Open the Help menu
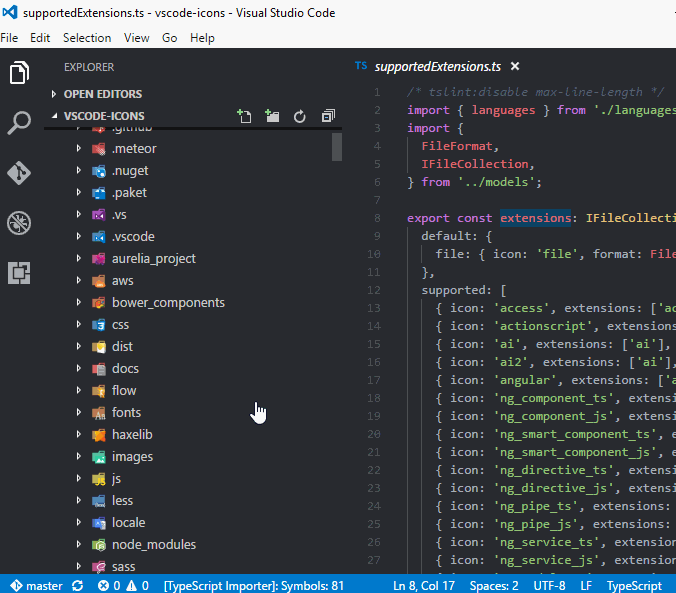676x593 pixels. (x=202, y=38)
